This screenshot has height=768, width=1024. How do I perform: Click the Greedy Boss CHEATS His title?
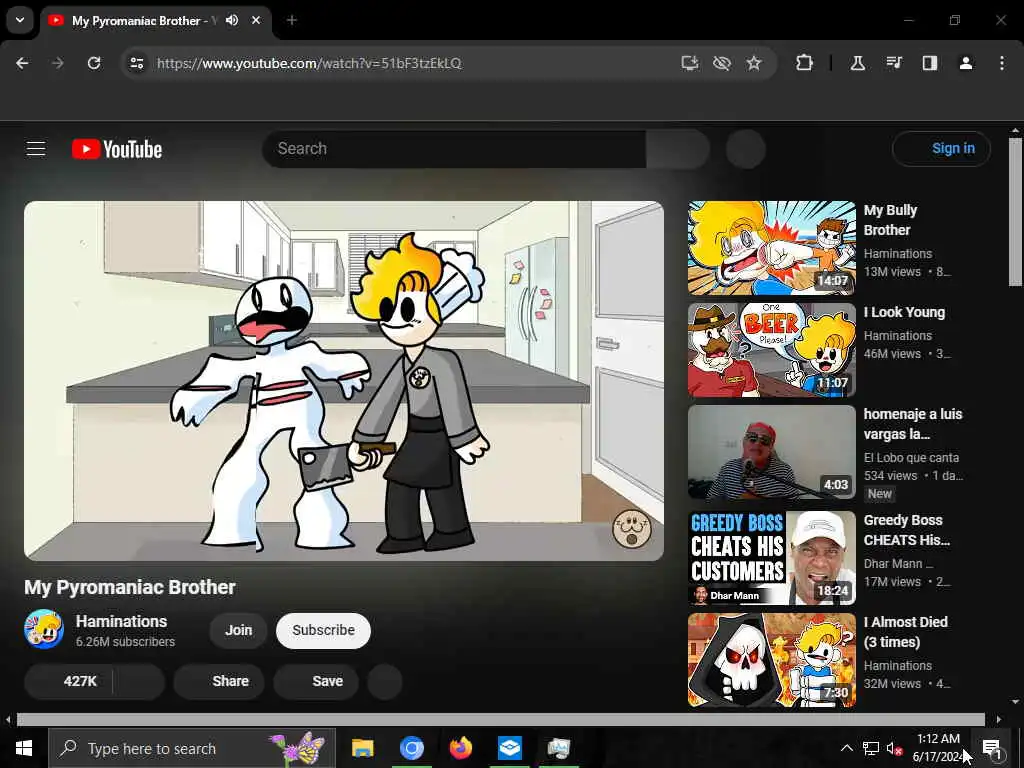point(907,530)
